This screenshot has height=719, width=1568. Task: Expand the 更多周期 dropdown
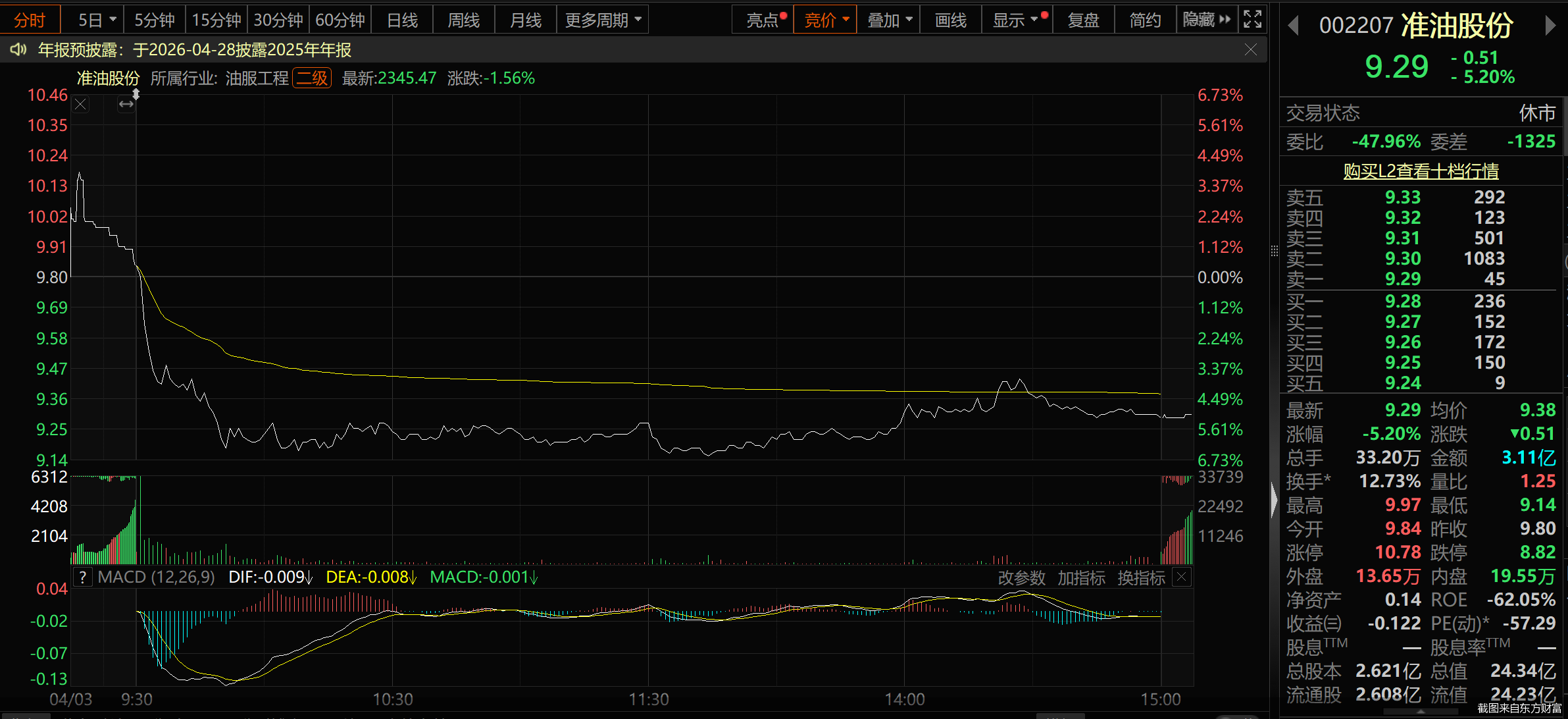click(602, 20)
